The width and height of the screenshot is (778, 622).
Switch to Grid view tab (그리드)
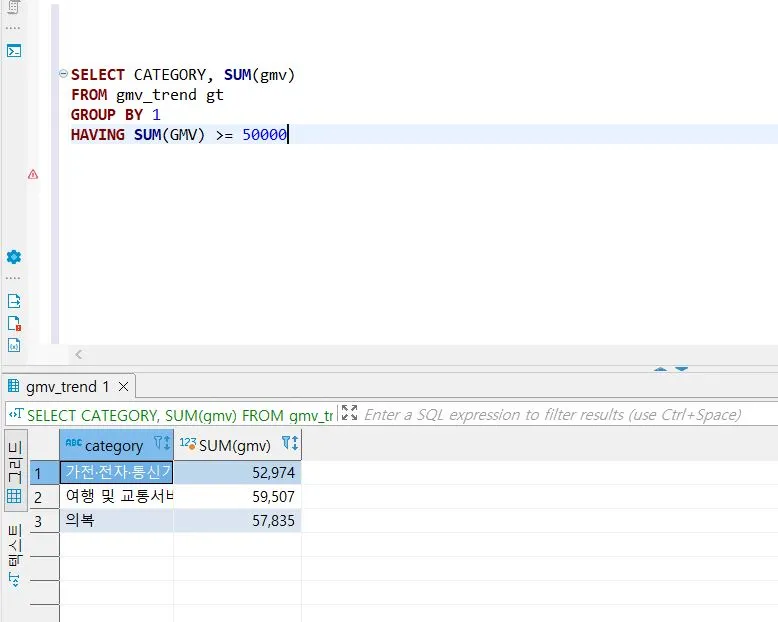pyautogui.click(x=15, y=471)
